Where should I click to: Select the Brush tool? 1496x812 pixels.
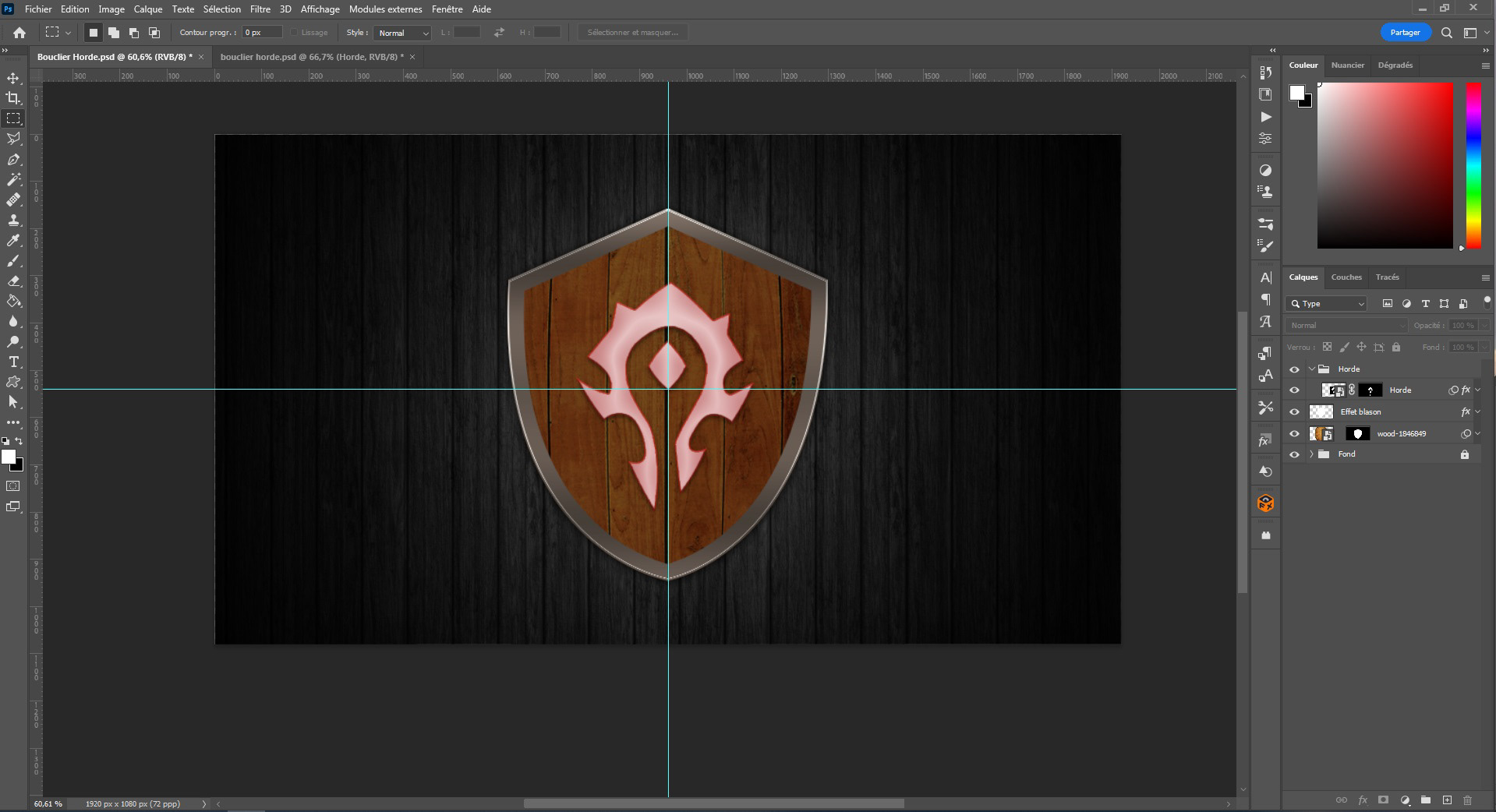[x=13, y=261]
